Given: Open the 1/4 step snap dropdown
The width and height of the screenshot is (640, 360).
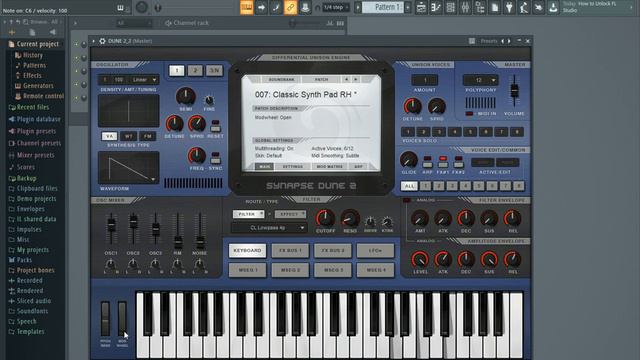Looking at the screenshot, I should click(336, 7).
